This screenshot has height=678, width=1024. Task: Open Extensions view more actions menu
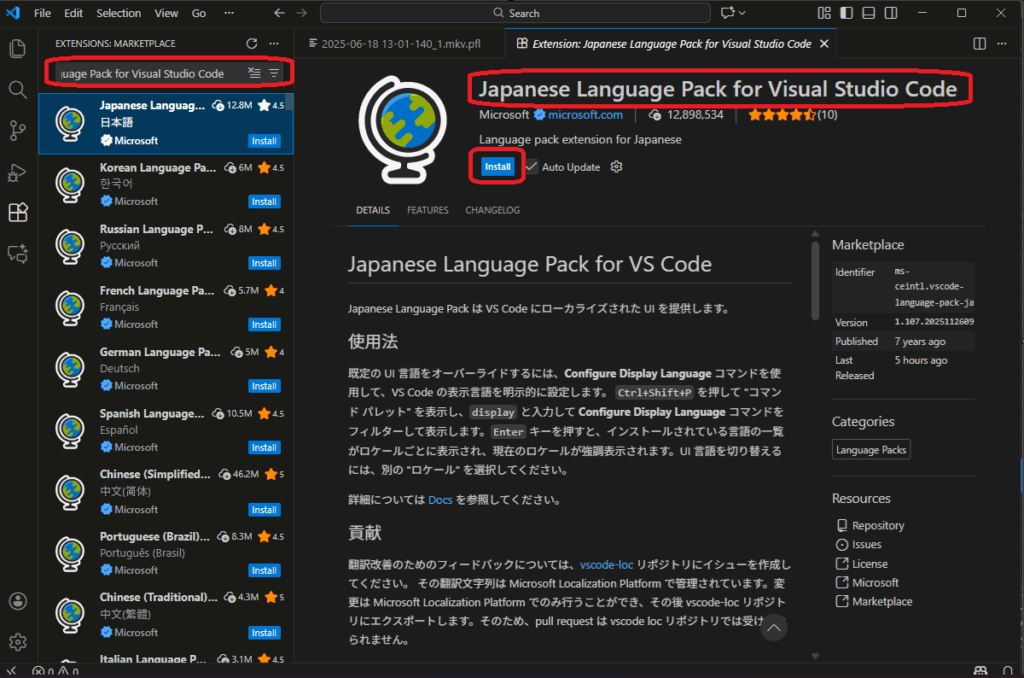pos(275,44)
